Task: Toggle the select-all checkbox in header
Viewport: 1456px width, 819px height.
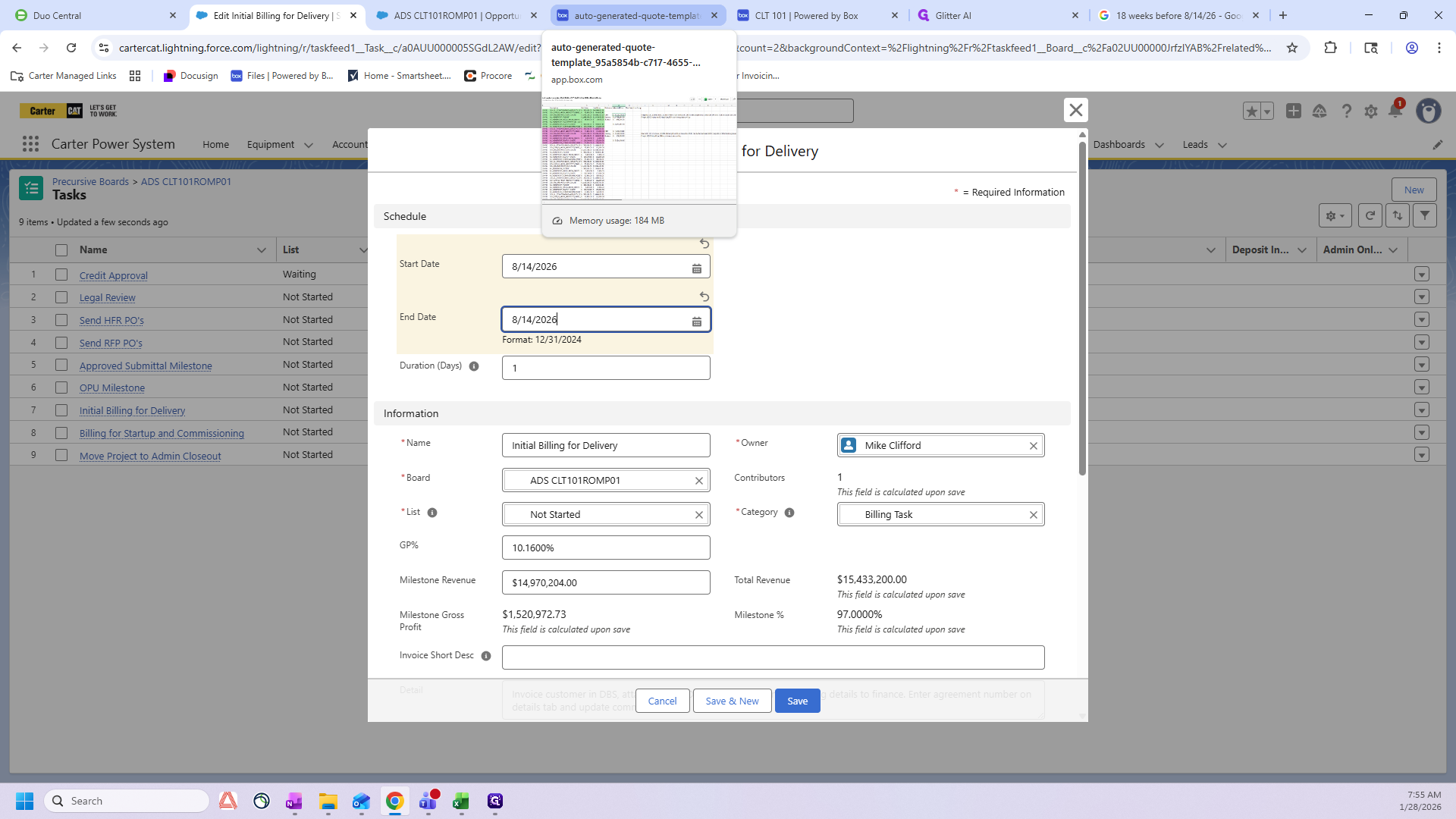Action: point(61,250)
